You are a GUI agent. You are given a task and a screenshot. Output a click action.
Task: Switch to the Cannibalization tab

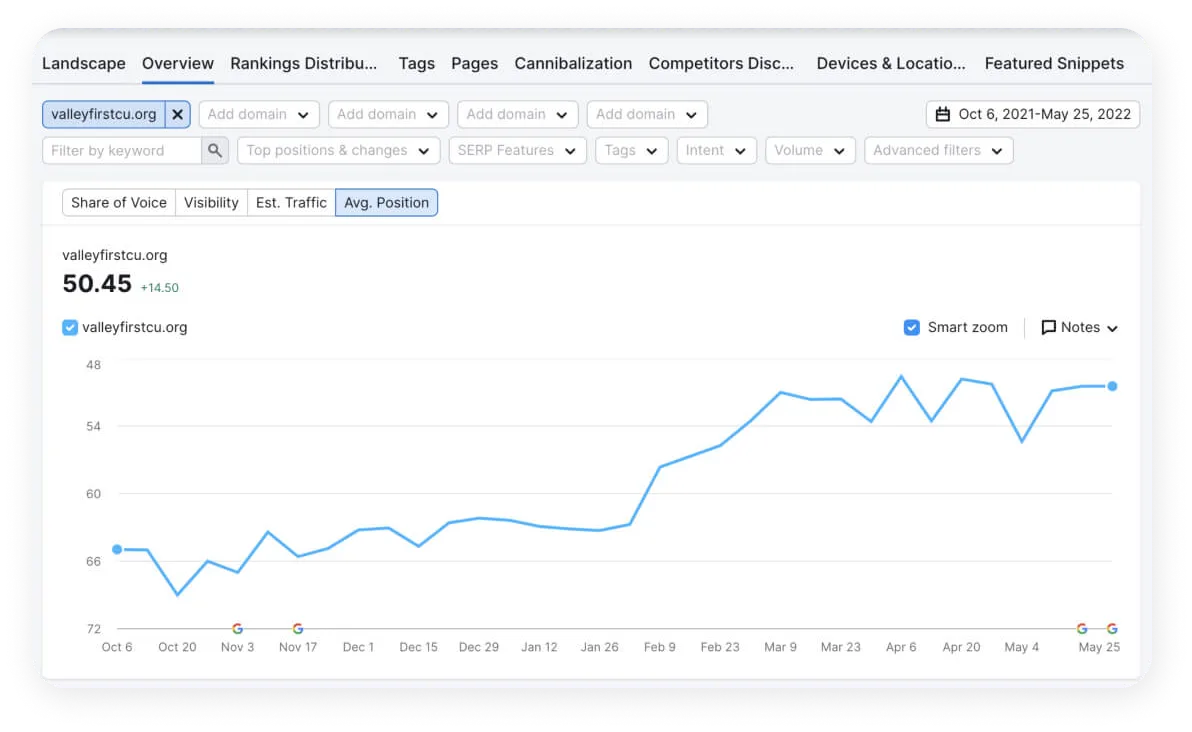click(573, 63)
